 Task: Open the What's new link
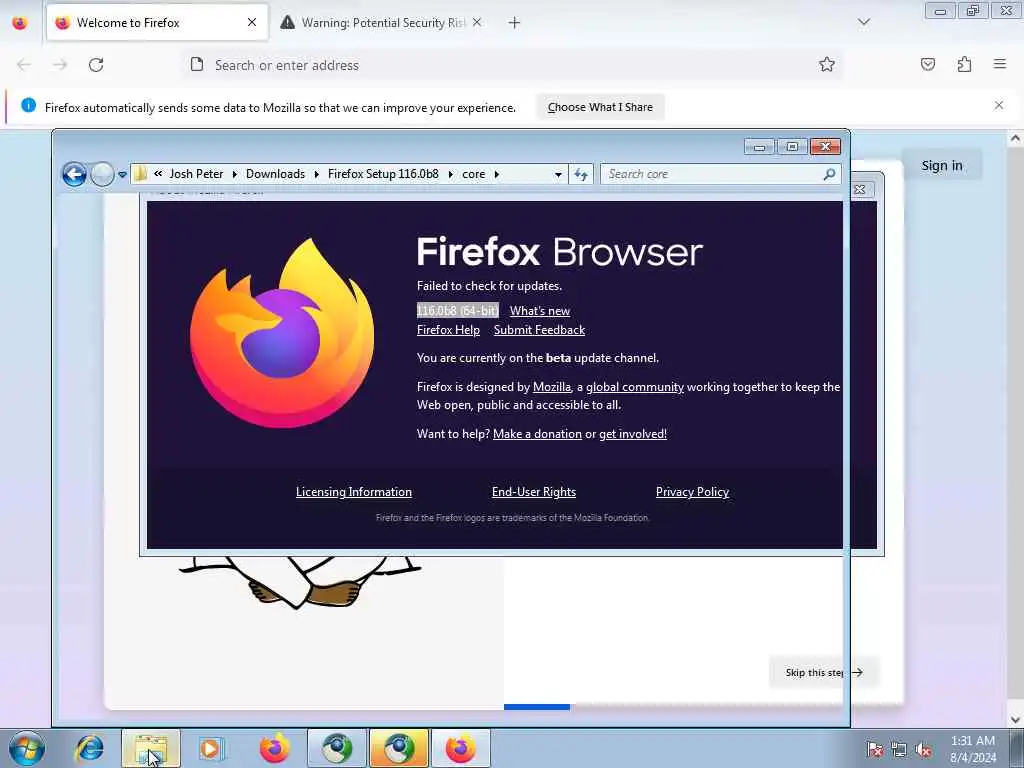pos(539,311)
